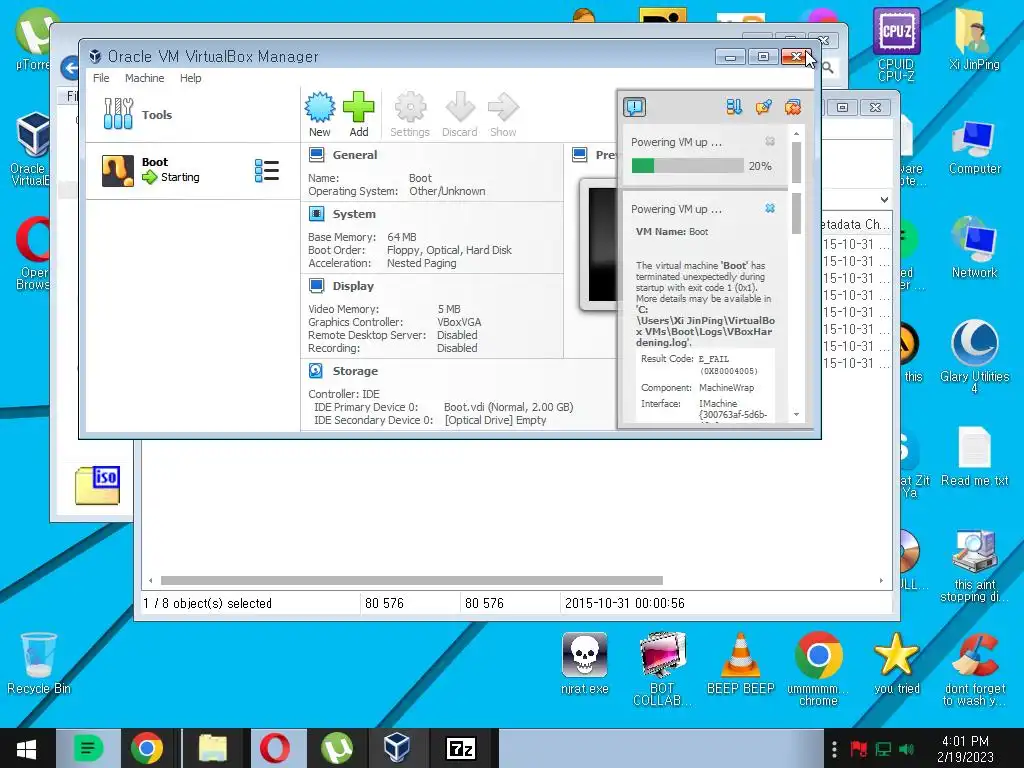This screenshot has width=1024, height=768.
Task: Click the Metadata Ch... column header
Action: [855, 224]
